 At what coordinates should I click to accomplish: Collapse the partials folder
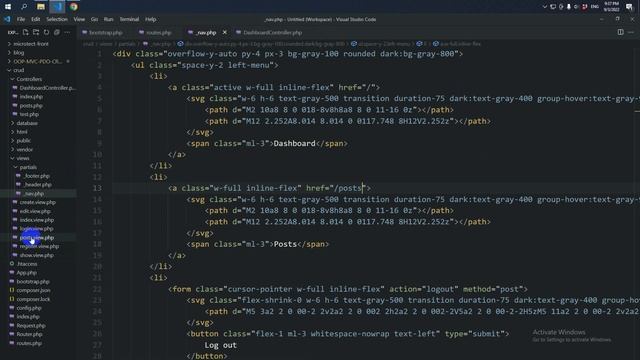click(x=28, y=167)
